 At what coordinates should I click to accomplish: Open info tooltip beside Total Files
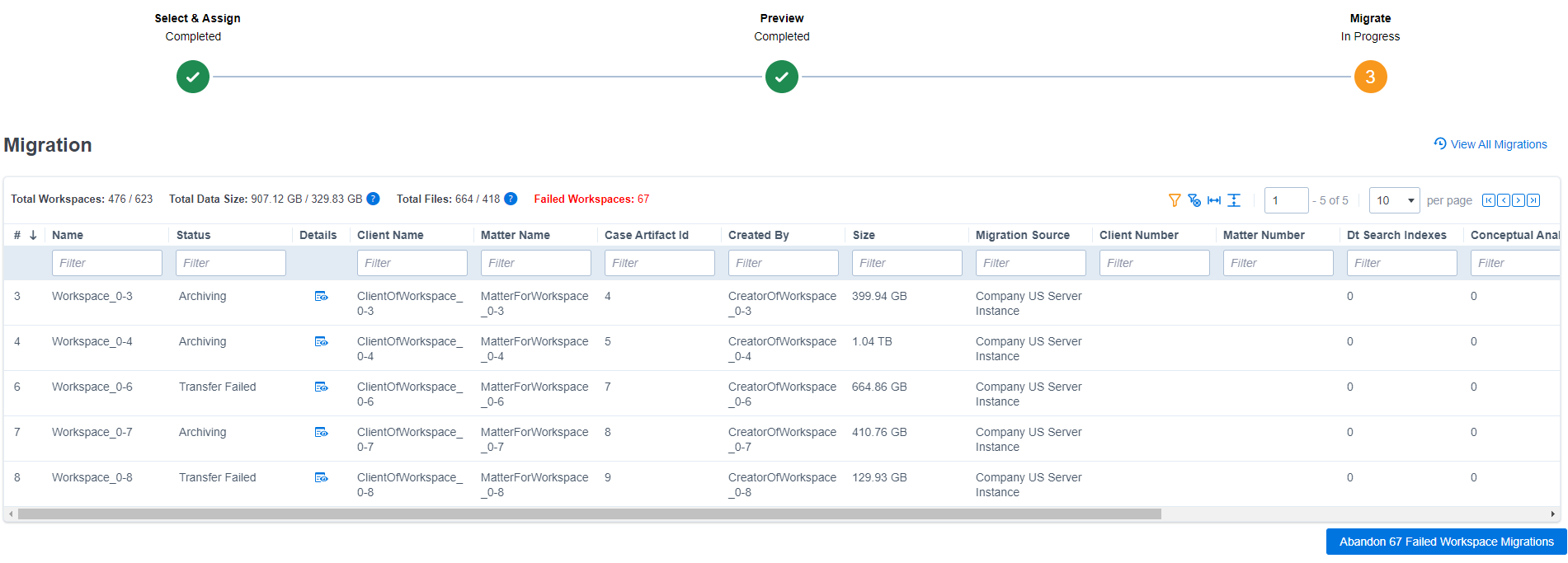pos(511,199)
